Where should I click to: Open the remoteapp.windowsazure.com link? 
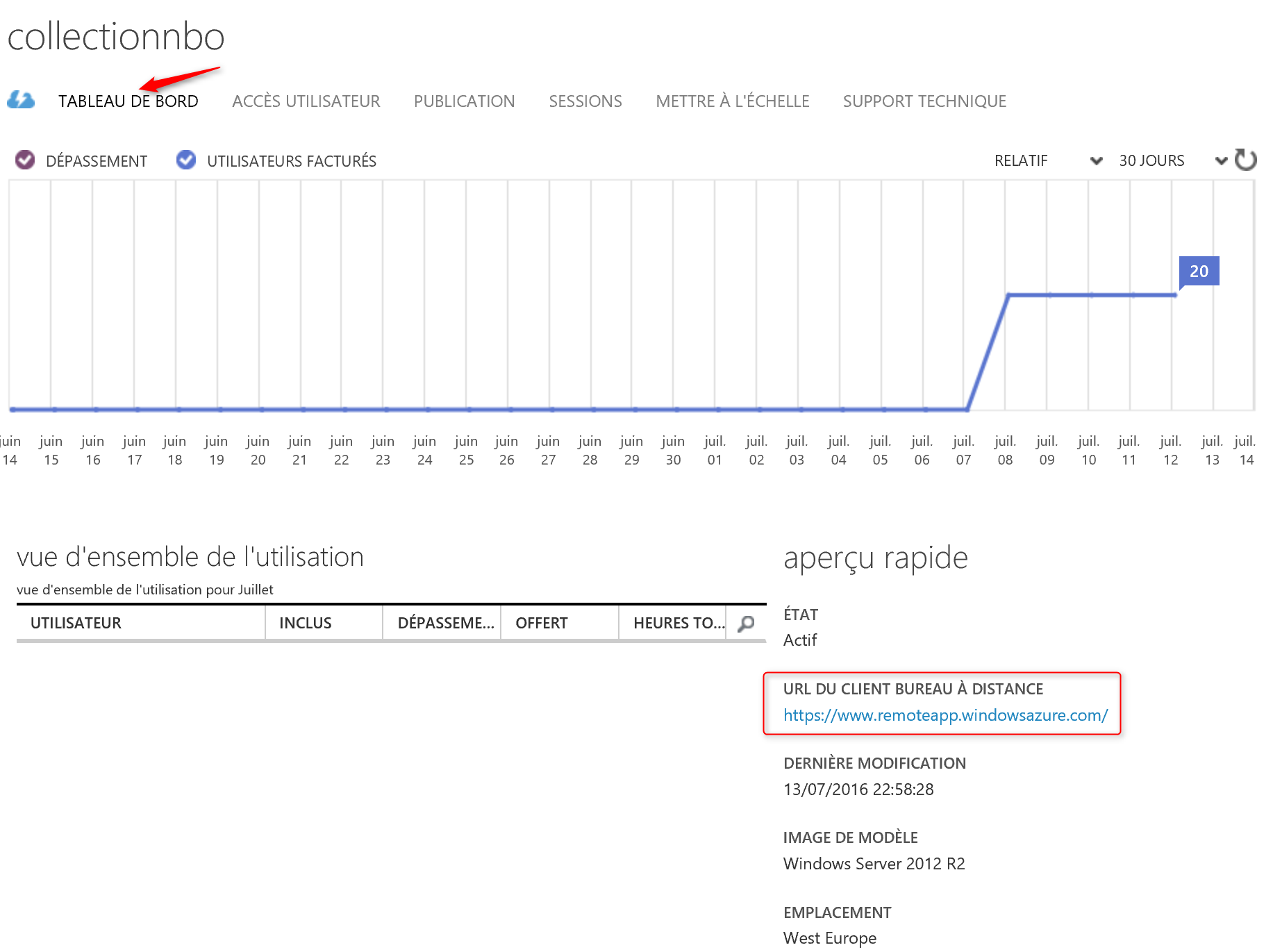(x=945, y=715)
